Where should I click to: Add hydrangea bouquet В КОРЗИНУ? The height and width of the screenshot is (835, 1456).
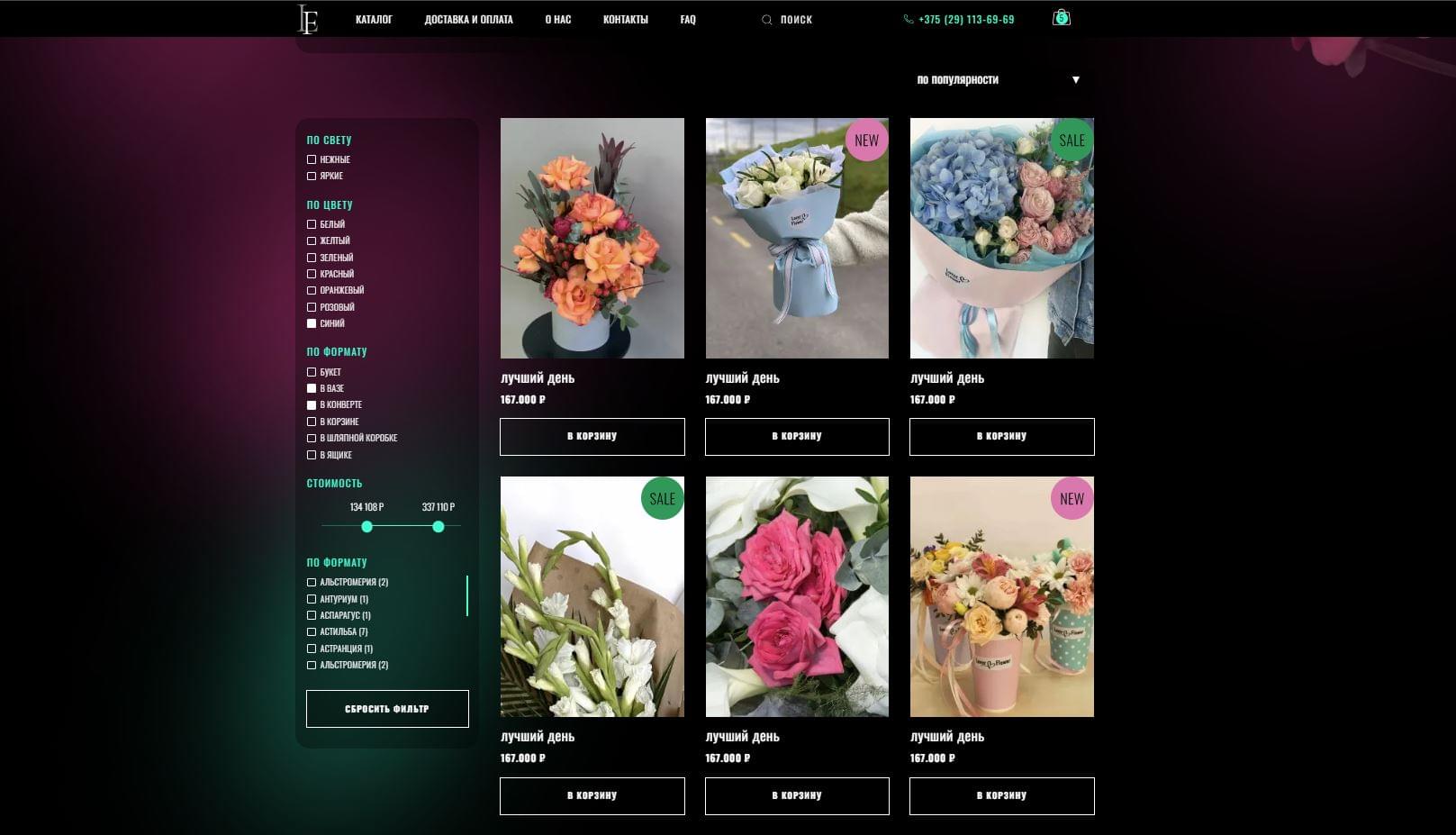point(1002,436)
